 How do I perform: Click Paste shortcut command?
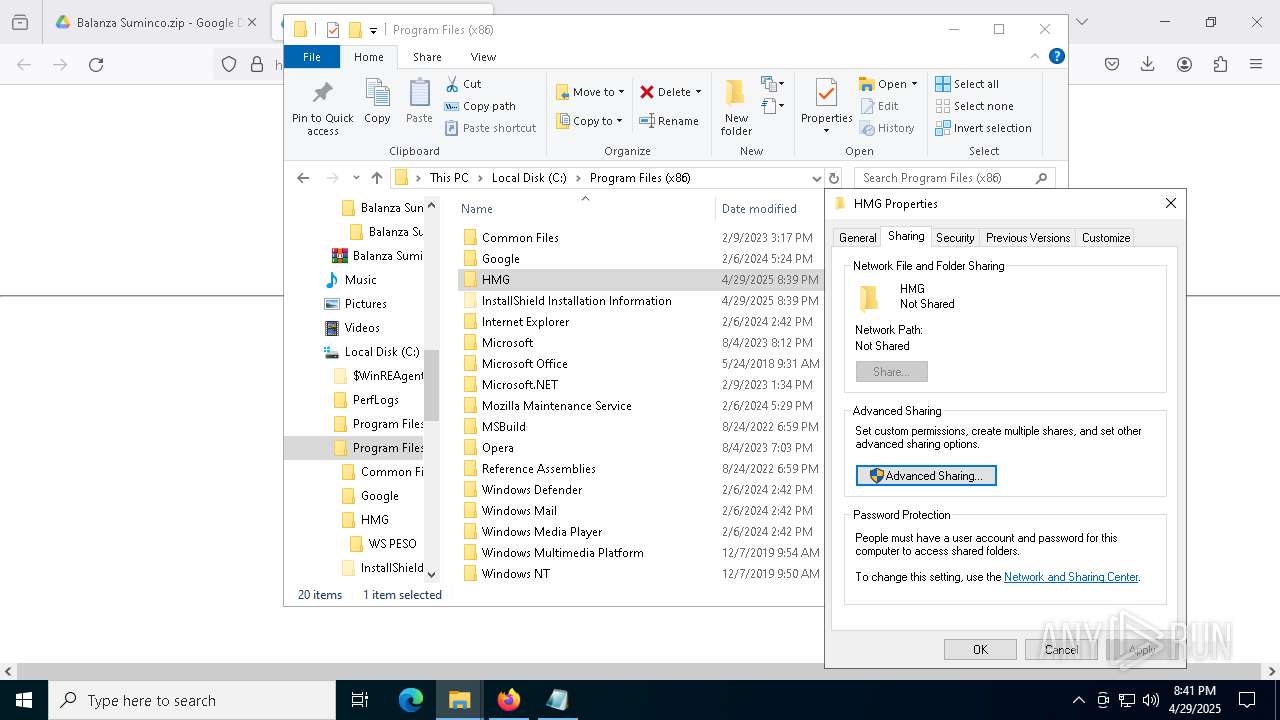(490, 128)
